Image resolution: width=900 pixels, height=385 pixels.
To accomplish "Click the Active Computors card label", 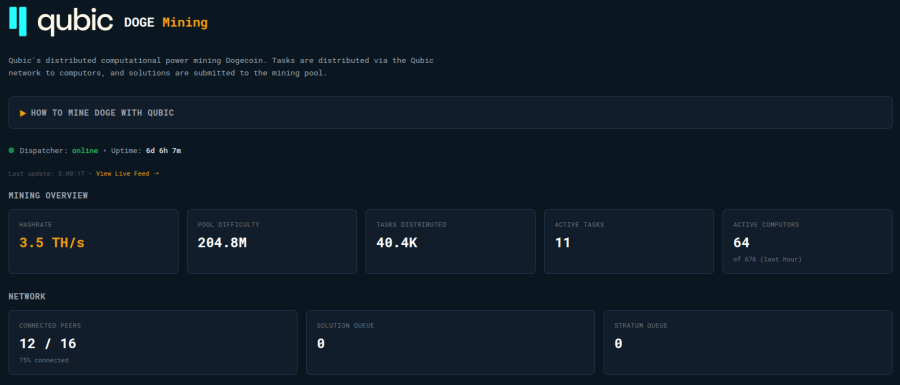I will tap(766, 225).
